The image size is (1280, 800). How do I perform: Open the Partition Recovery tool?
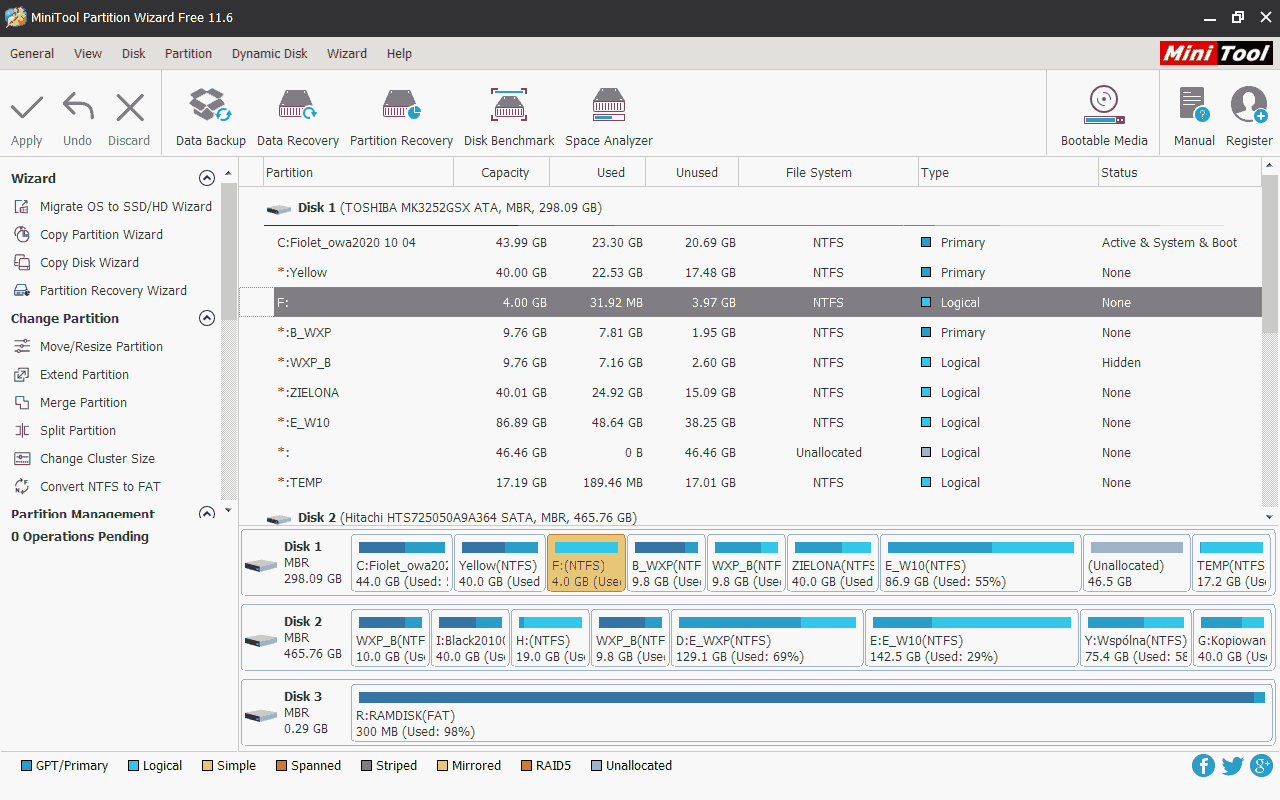point(401,116)
